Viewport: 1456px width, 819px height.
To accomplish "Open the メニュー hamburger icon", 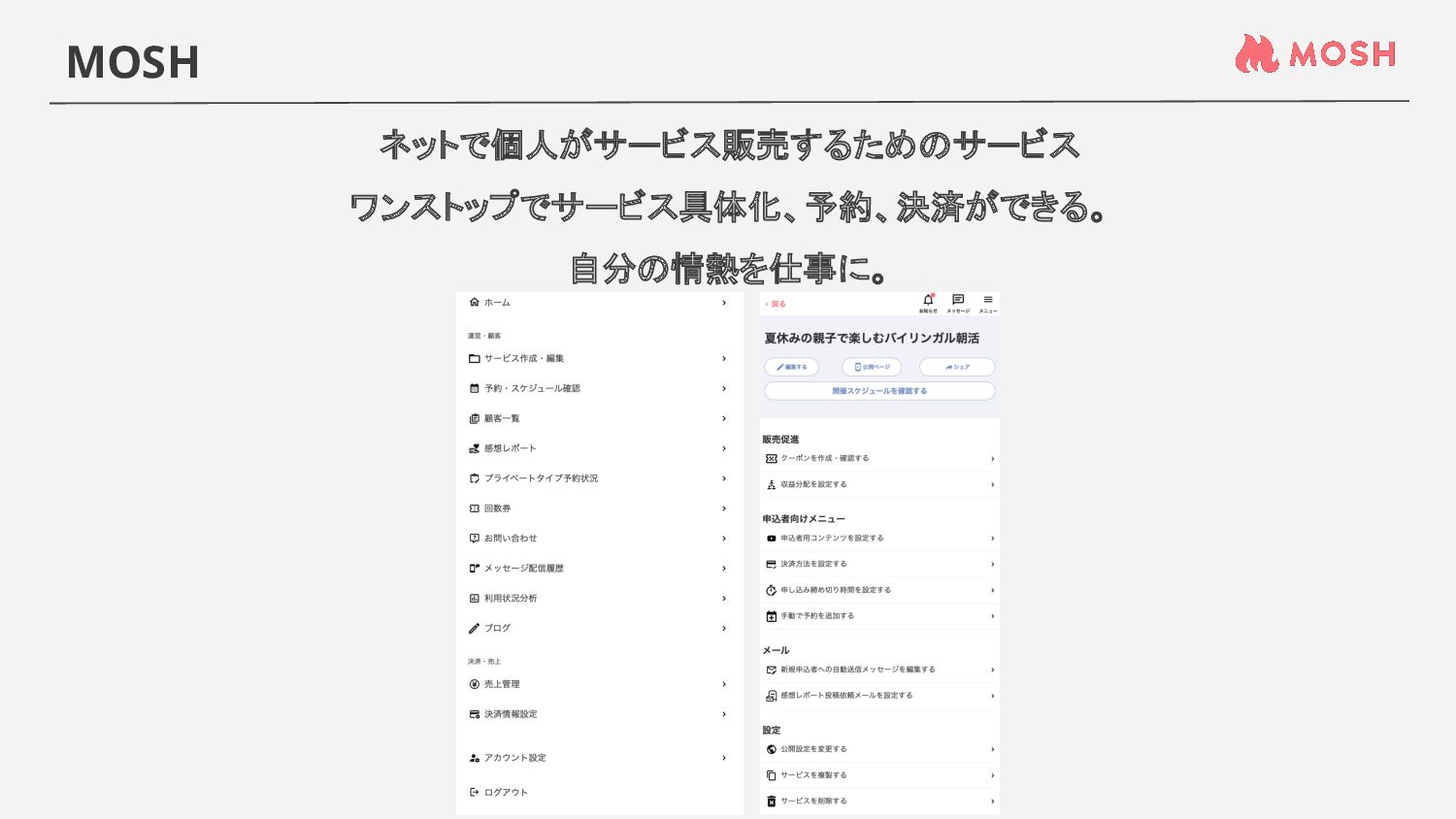I will point(988,300).
